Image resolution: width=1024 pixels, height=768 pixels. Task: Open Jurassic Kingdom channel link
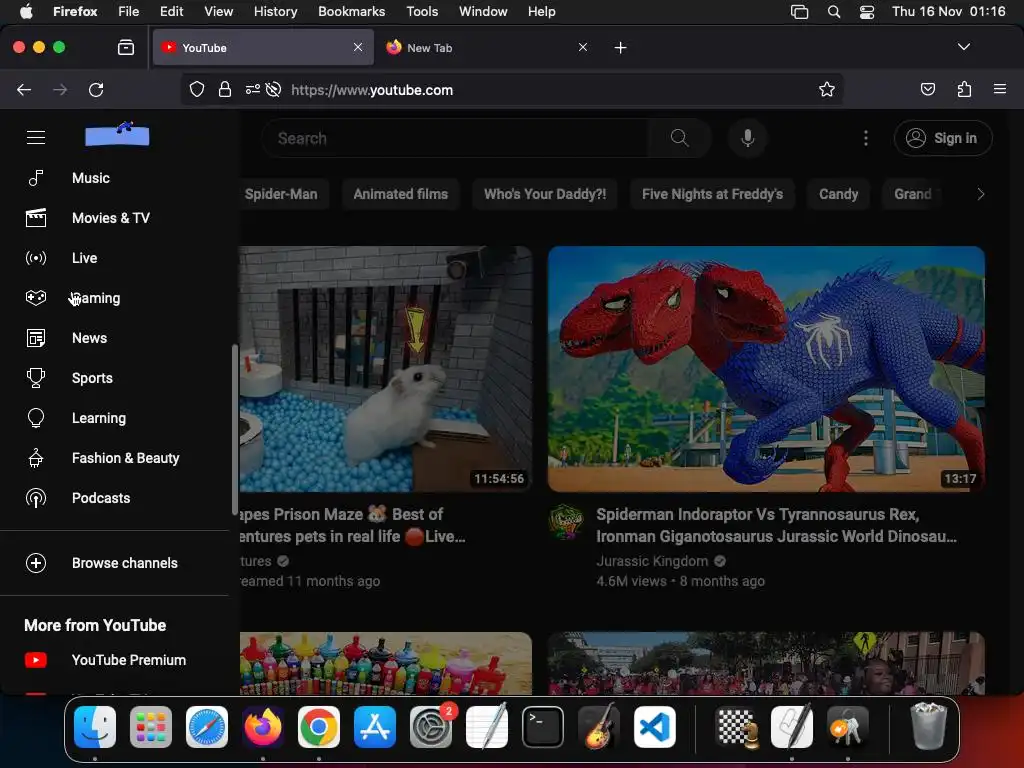pos(652,561)
